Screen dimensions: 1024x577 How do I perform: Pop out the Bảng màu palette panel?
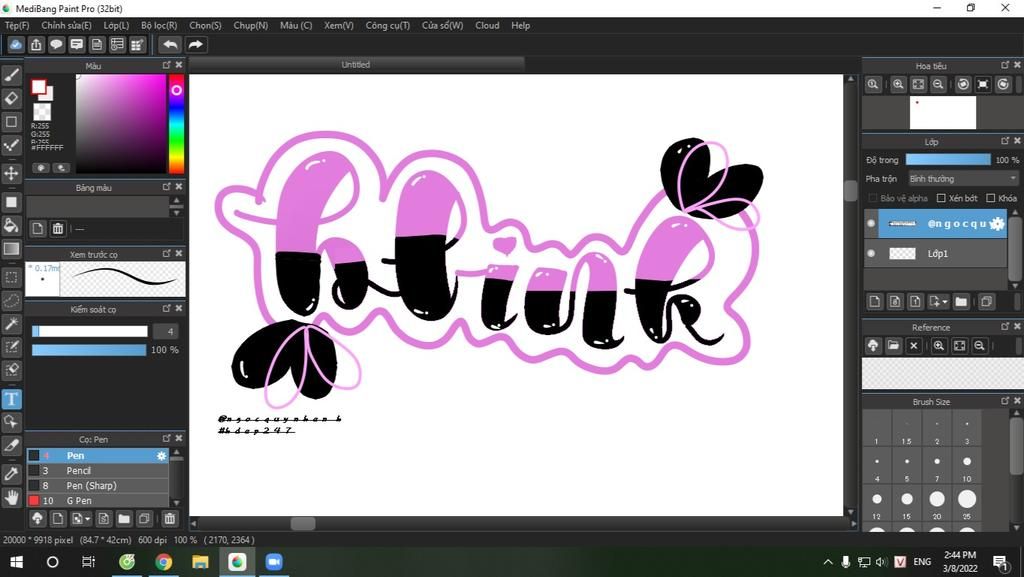click(x=167, y=187)
